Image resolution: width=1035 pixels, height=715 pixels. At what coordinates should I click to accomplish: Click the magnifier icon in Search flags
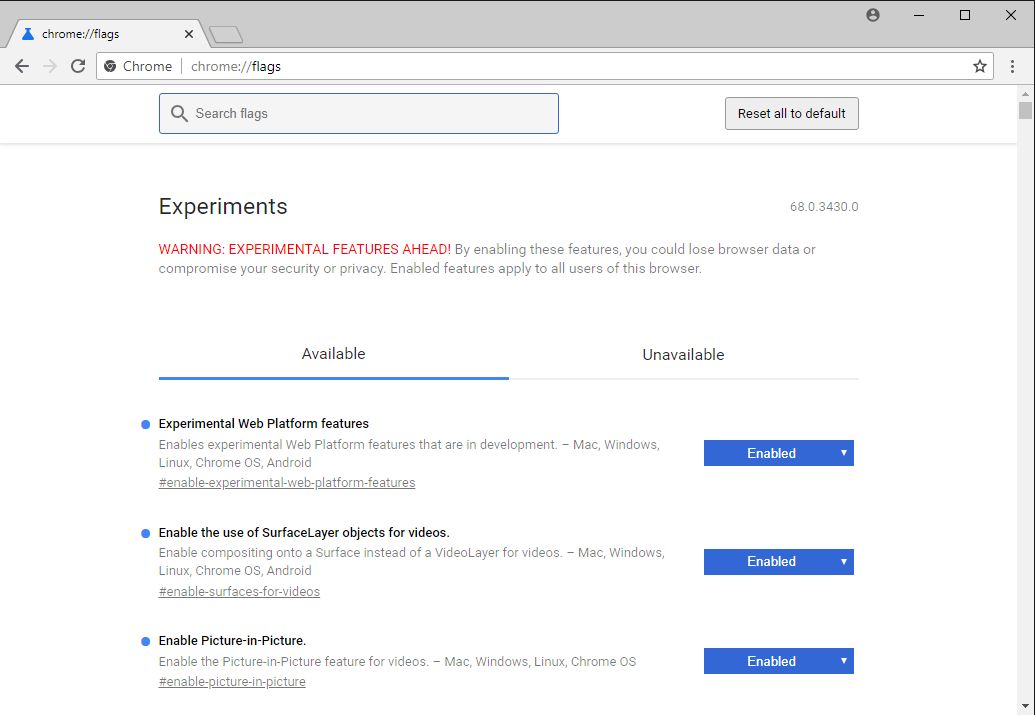point(179,114)
